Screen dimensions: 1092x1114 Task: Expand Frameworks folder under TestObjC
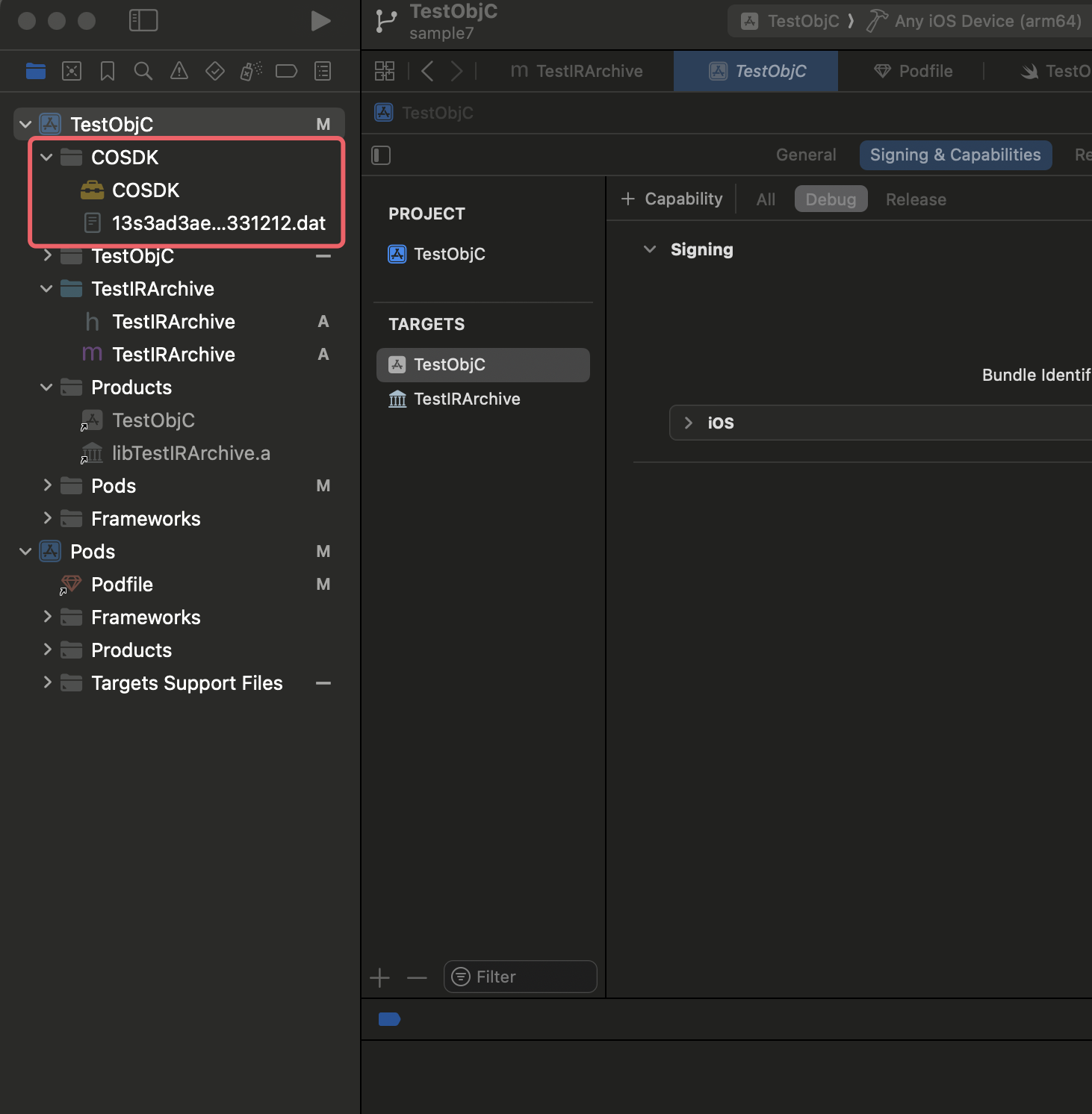pos(46,518)
